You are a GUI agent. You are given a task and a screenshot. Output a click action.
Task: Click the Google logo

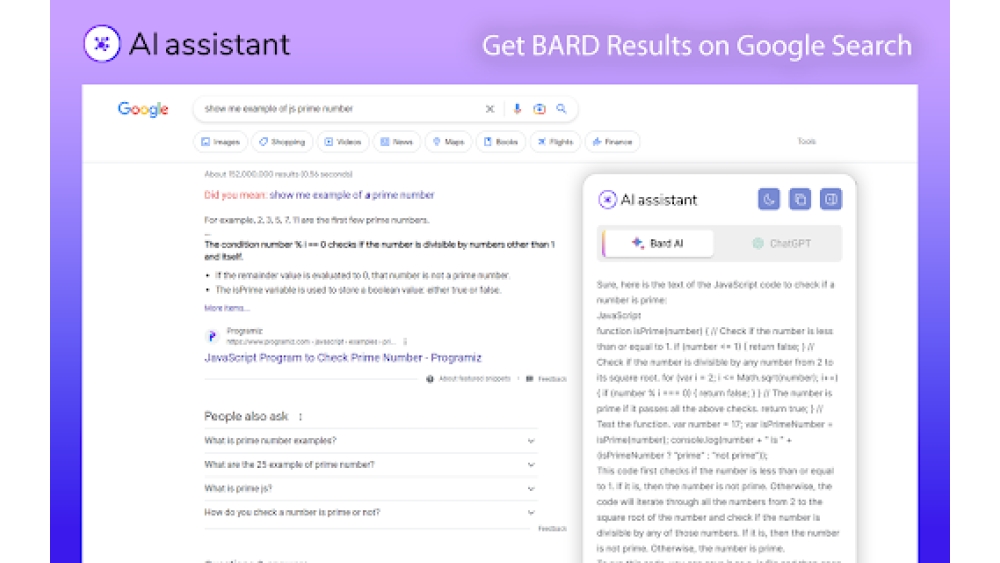point(143,109)
